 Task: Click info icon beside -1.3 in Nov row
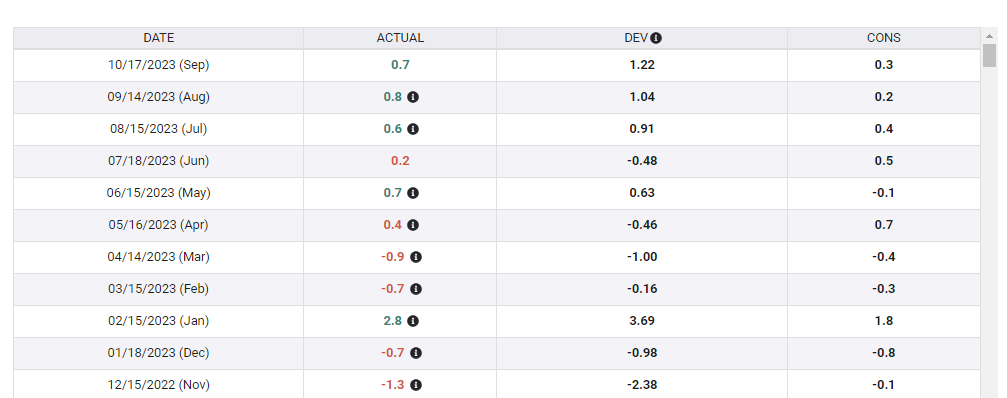click(416, 385)
